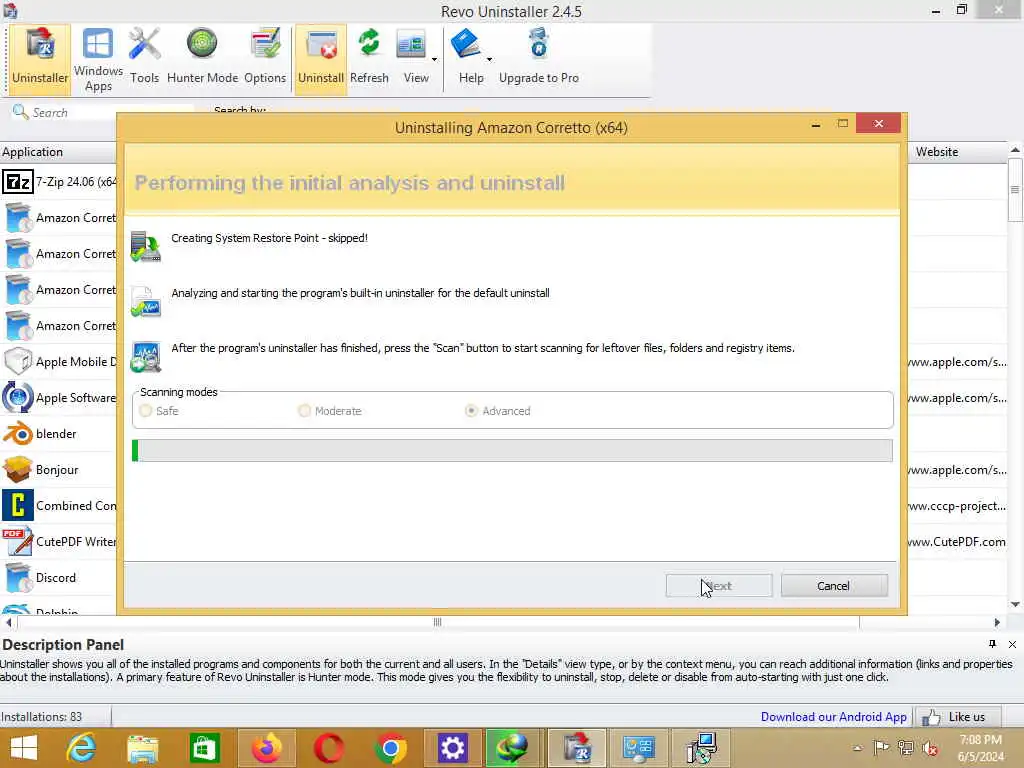The height and width of the screenshot is (768, 1024).
Task: Select the Discord application entry
Action: tap(59, 577)
